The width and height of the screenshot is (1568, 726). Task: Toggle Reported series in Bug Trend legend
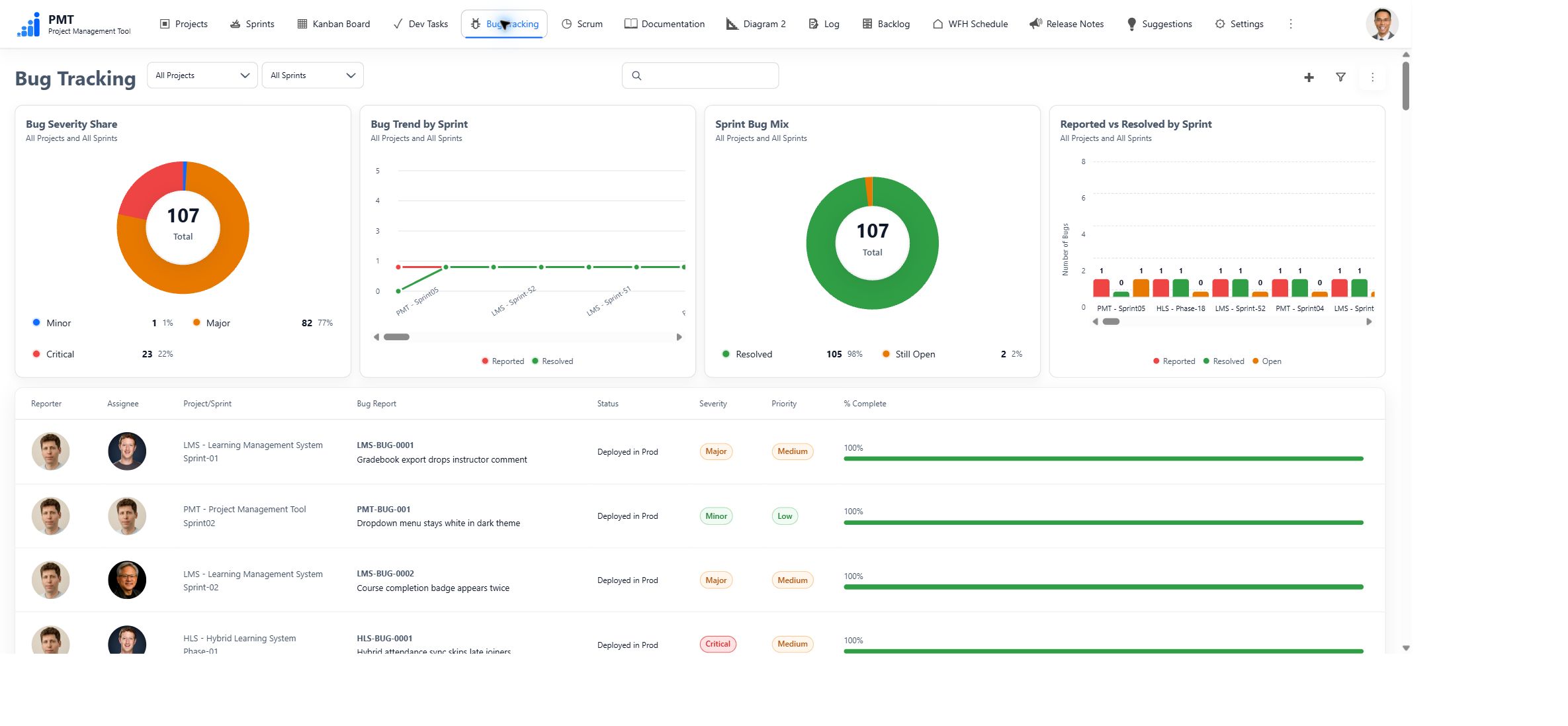tap(503, 361)
